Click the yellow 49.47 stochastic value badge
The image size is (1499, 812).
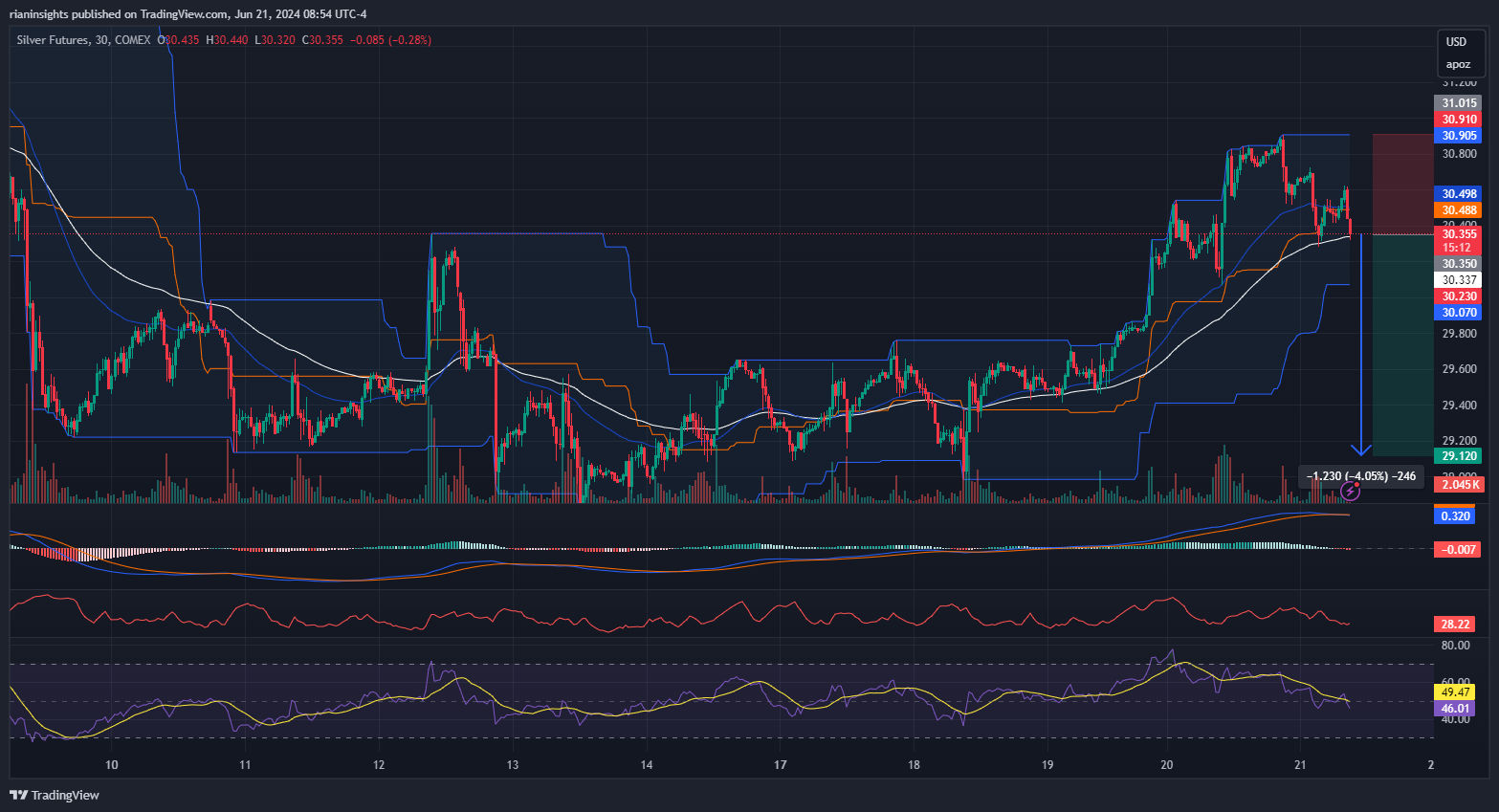tap(1455, 692)
